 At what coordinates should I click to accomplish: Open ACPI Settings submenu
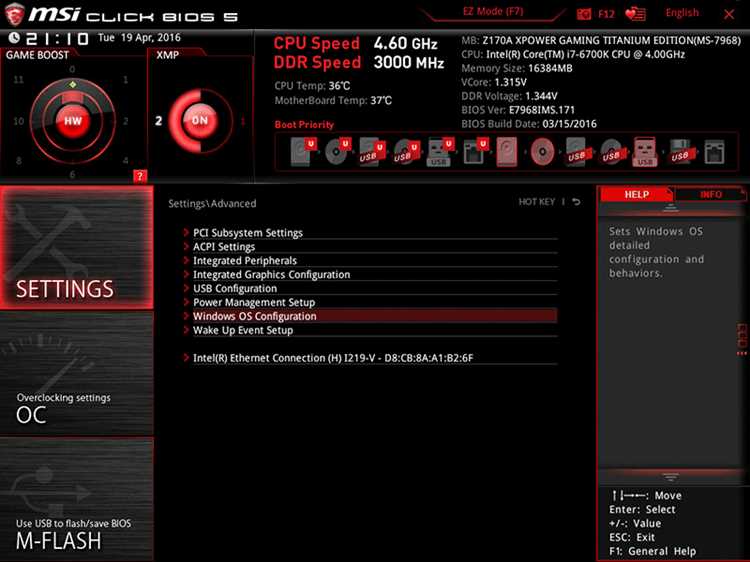click(370, 247)
